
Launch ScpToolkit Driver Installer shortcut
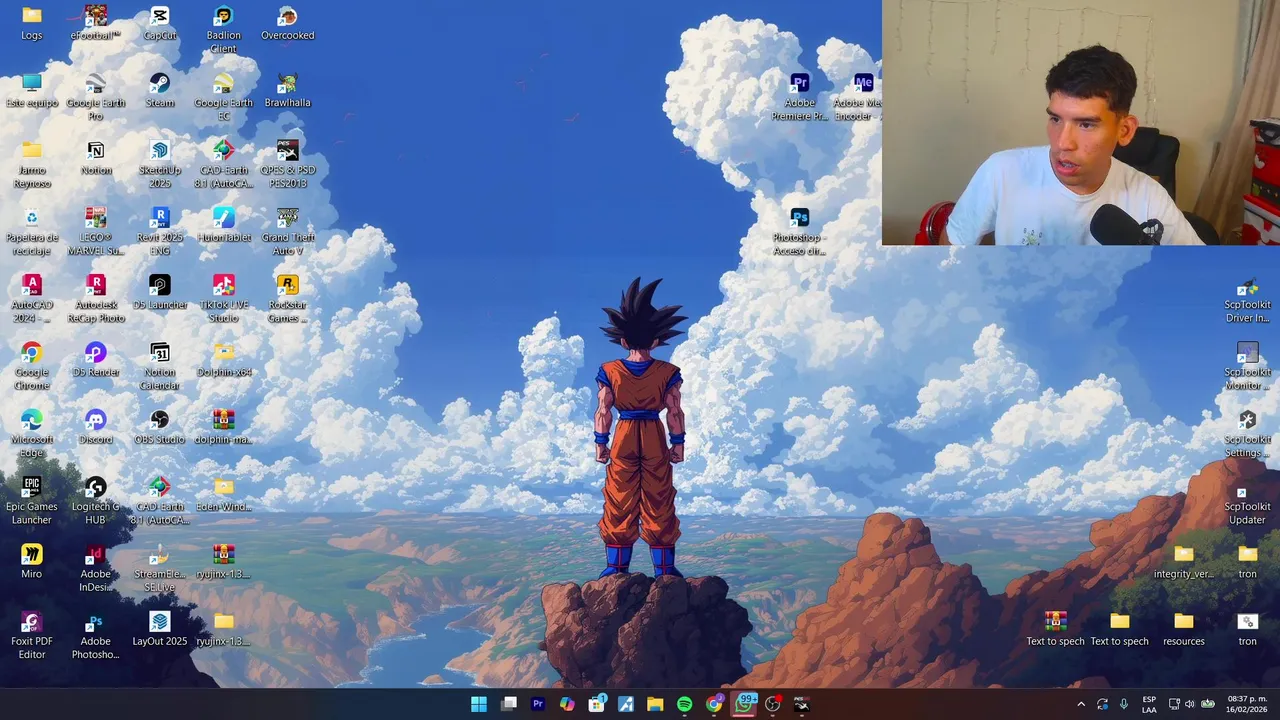[x=1248, y=298]
